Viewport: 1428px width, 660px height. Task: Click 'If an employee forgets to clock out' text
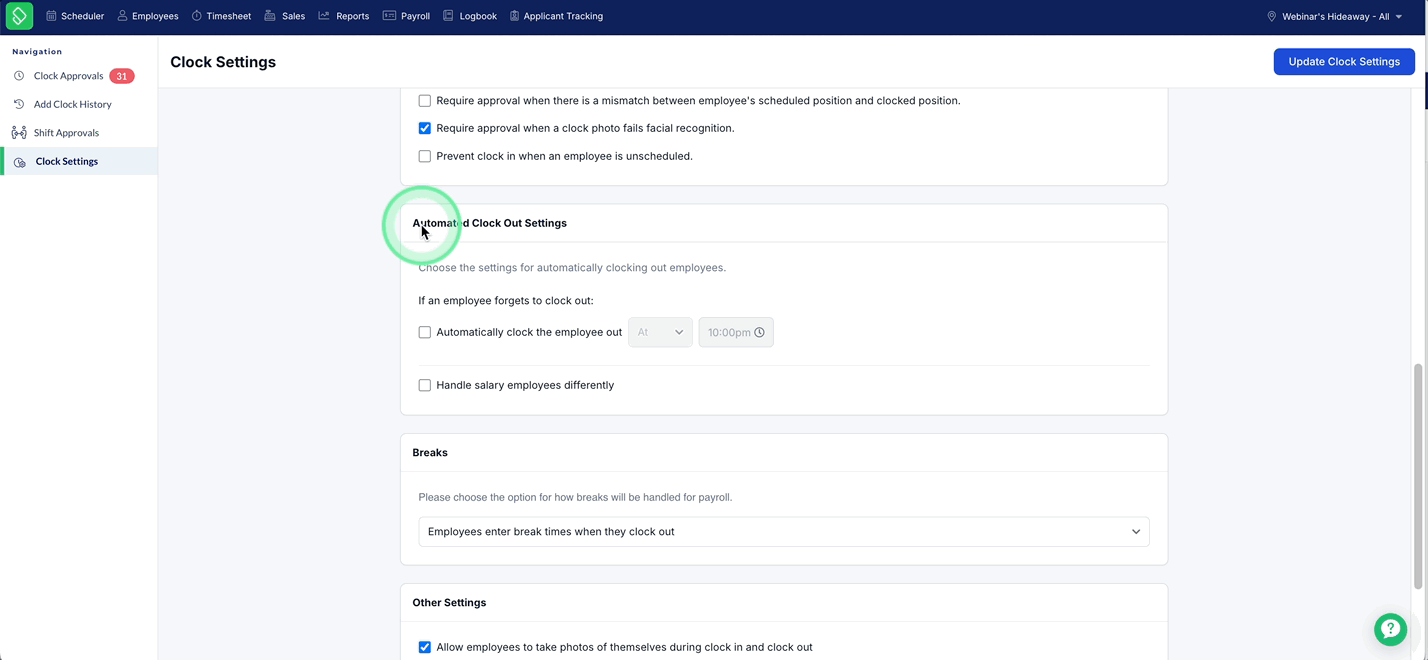(x=506, y=301)
